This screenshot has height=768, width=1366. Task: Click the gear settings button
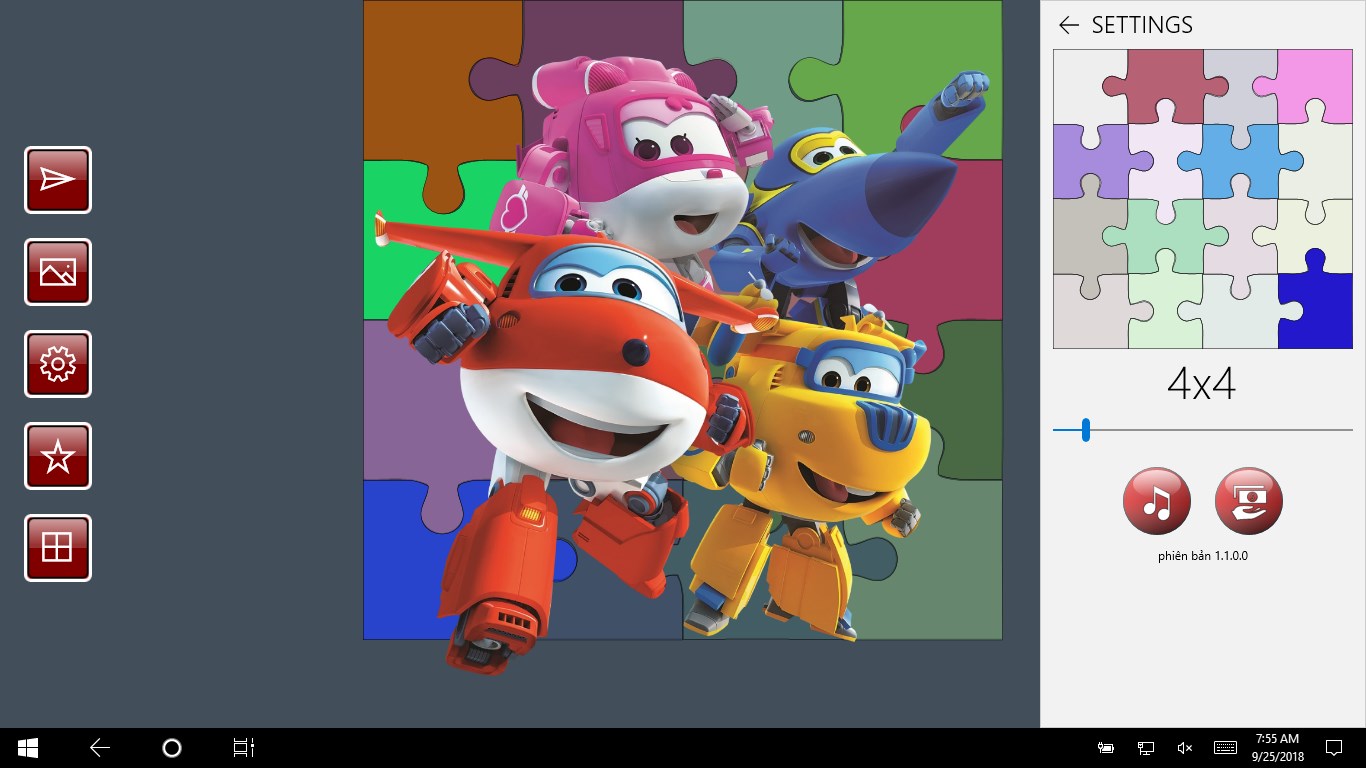tap(58, 364)
